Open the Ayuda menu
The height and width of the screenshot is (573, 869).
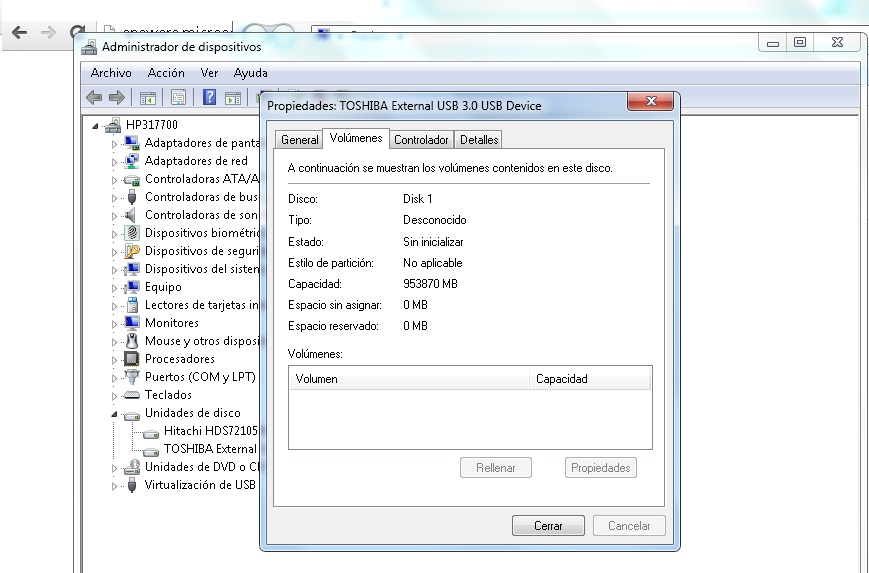(x=251, y=73)
